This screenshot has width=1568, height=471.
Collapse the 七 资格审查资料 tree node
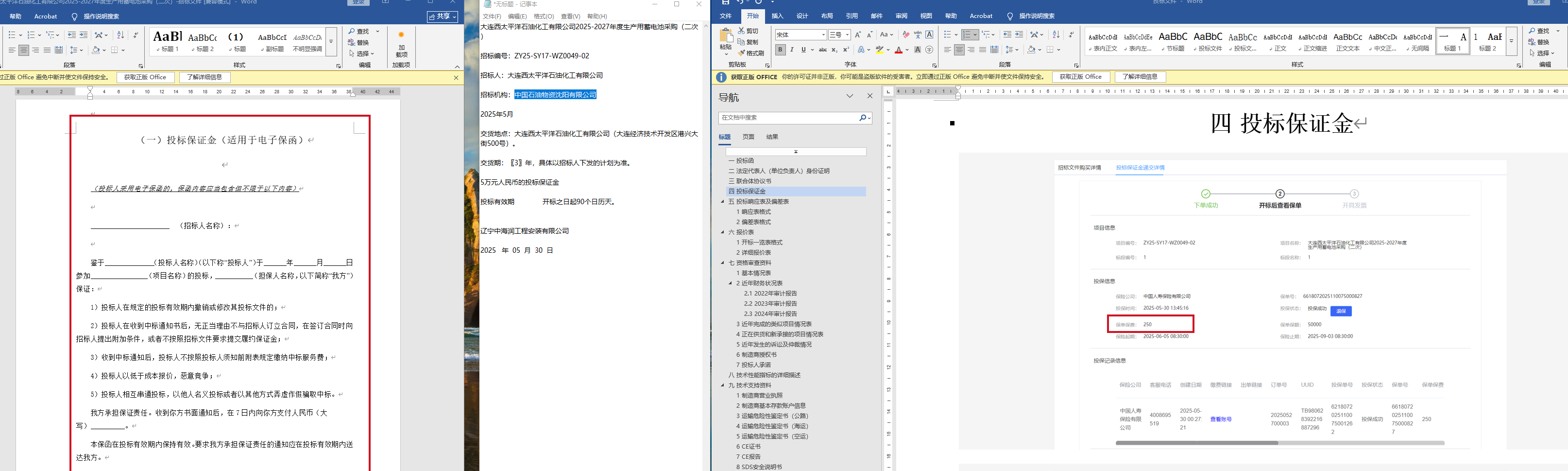coord(723,263)
